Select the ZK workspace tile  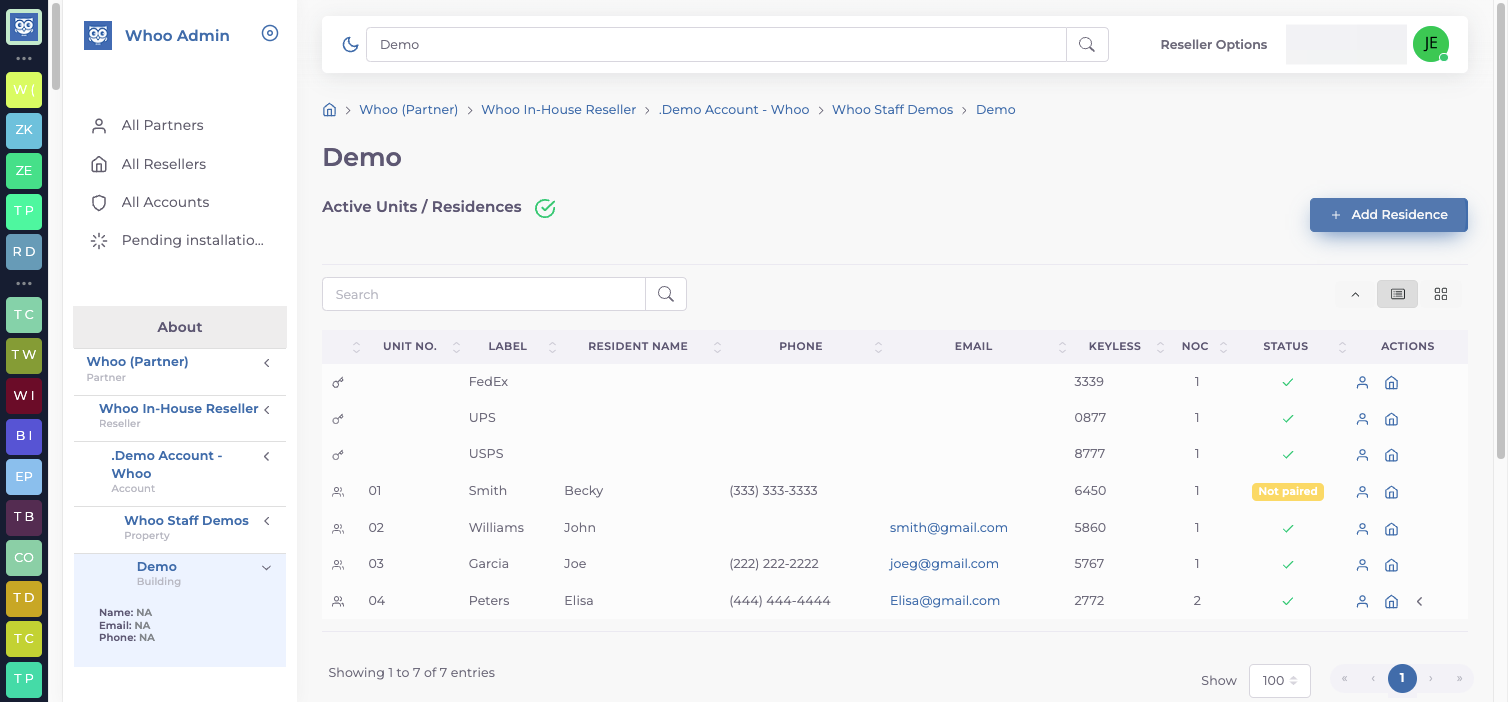click(x=24, y=130)
